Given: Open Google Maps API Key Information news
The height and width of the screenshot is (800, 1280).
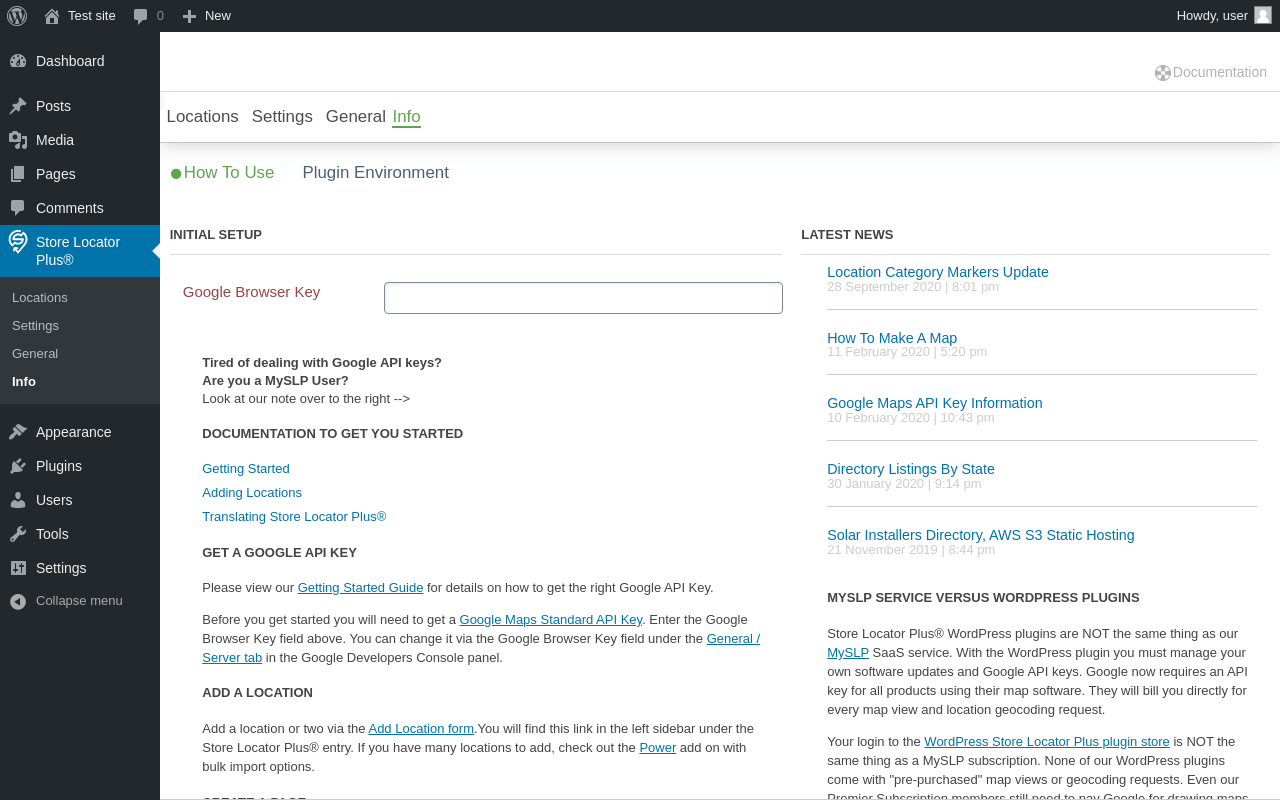Looking at the screenshot, I should [935, 403].
